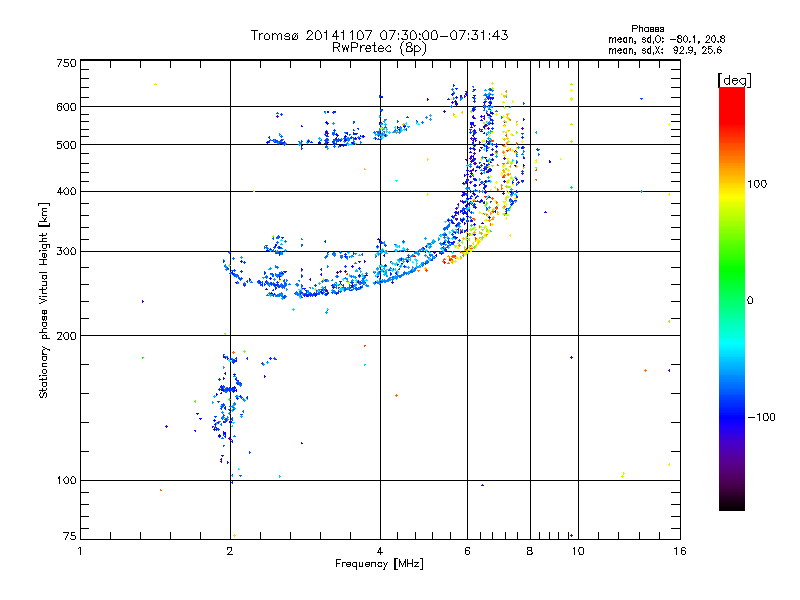
Task: Click the "Stationary phase Virtual Height [km]" axis label
Action: (x=44, y=301)
